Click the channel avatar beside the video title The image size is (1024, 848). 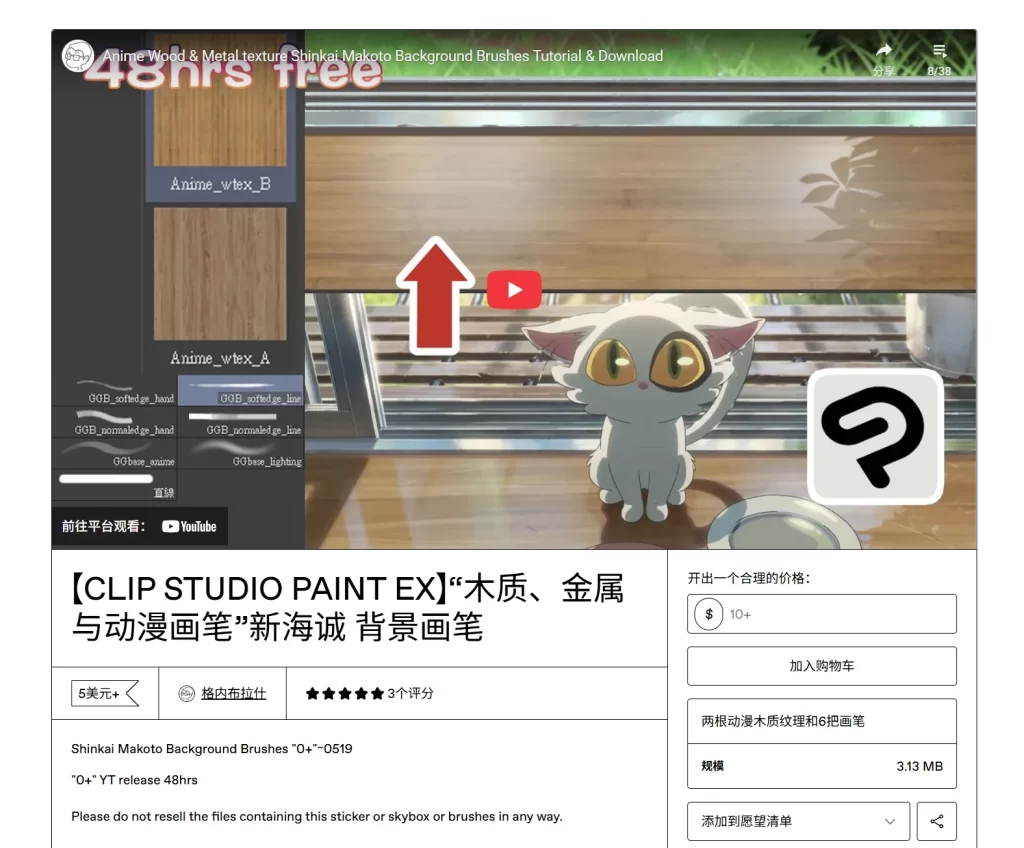tap(78, 57)
